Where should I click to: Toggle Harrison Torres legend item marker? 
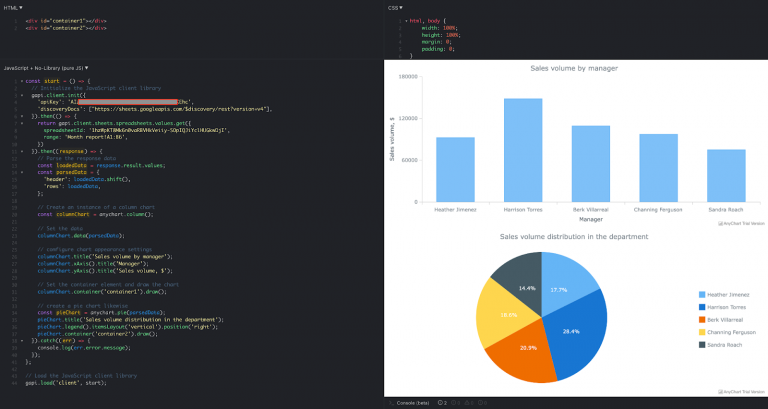tap(702, 307)
